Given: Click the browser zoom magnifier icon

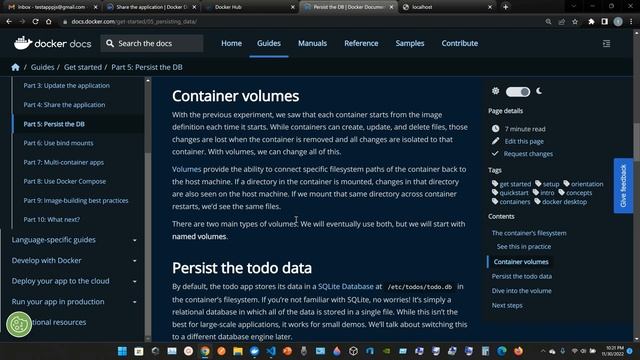Looking at the screenshot, I should click(x=548, y=22).
